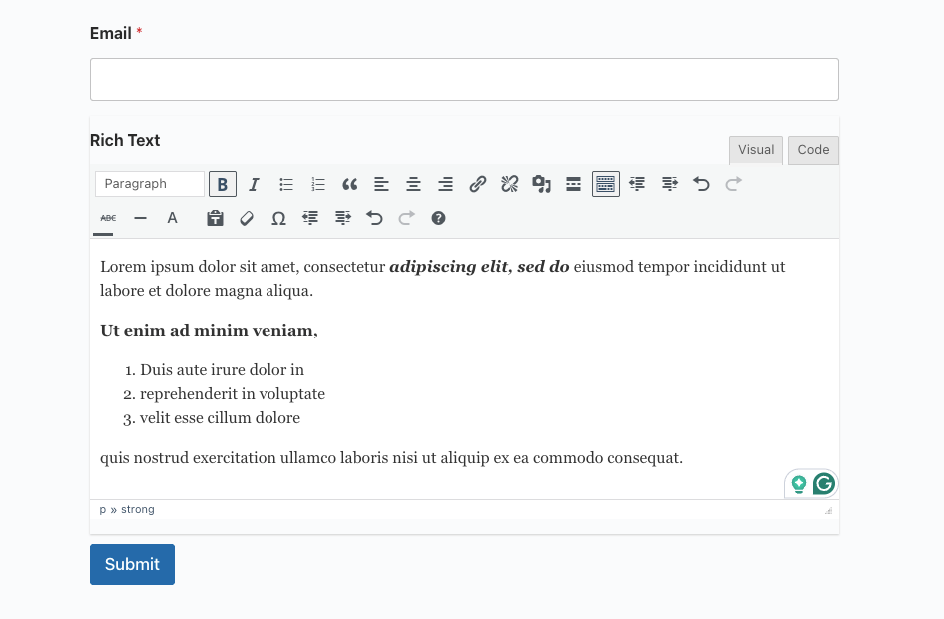Apply blockquote formatting
The image size is (944, 619).
[349, 184]
